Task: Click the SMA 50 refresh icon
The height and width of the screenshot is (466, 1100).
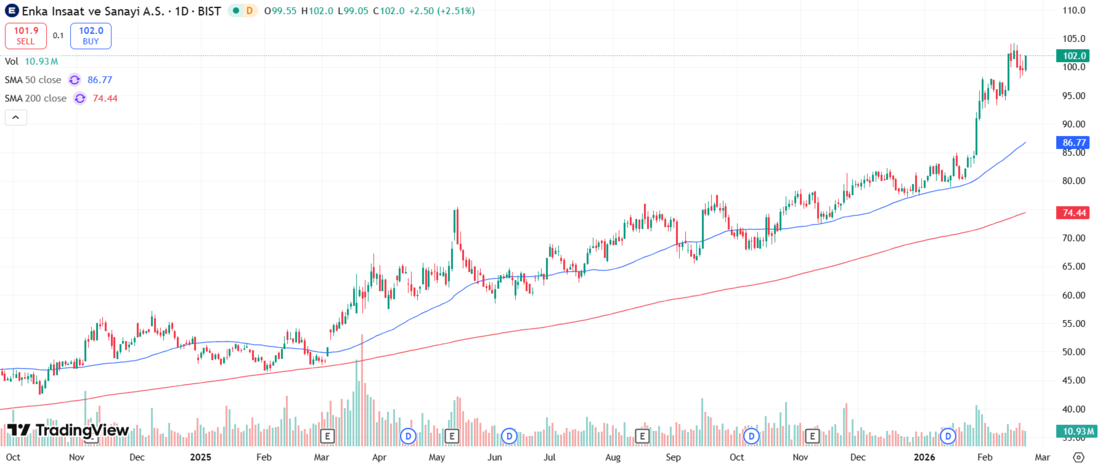Action: tap(76, 79)
